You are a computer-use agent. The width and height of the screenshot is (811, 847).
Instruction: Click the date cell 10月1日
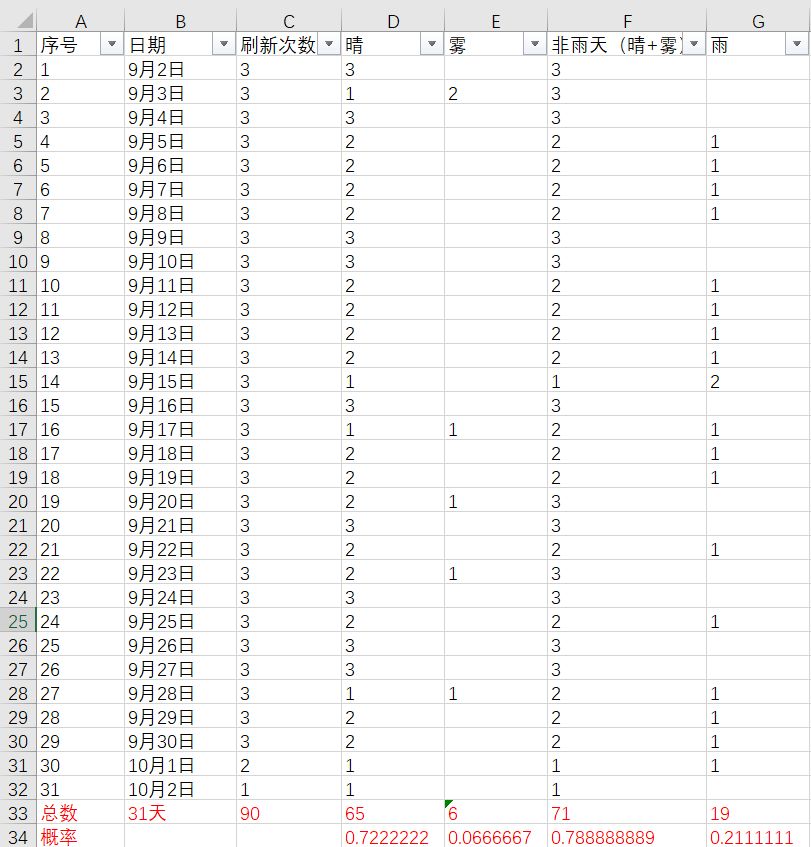180,765
